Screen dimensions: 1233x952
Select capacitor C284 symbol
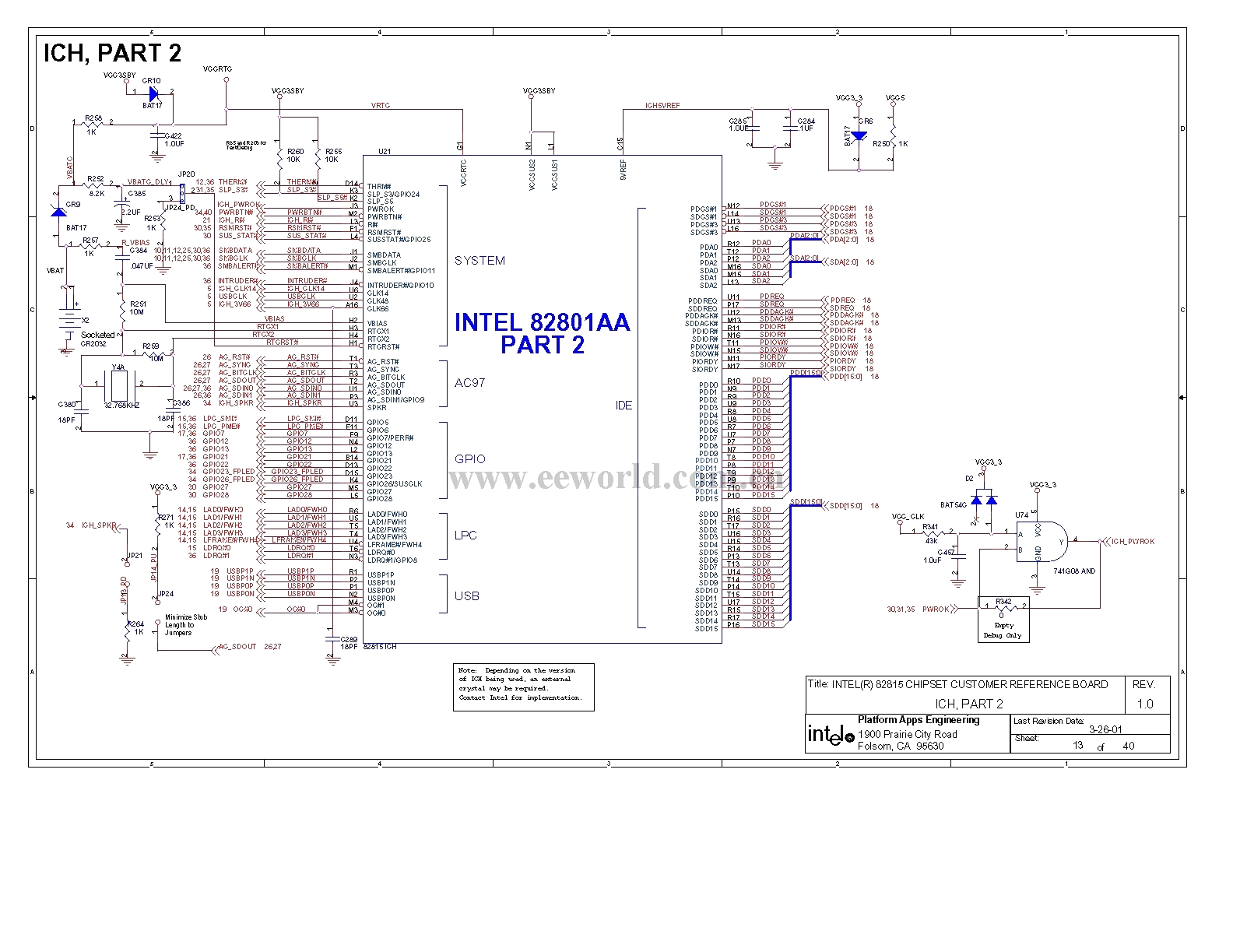[x=792, y=127]
